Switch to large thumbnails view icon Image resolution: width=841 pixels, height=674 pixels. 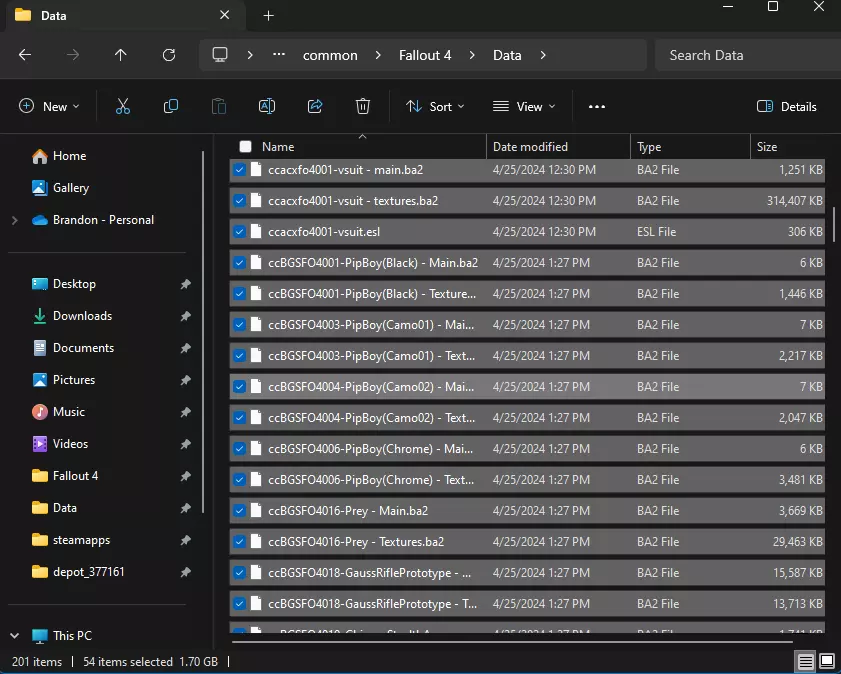tap(827, 662)
